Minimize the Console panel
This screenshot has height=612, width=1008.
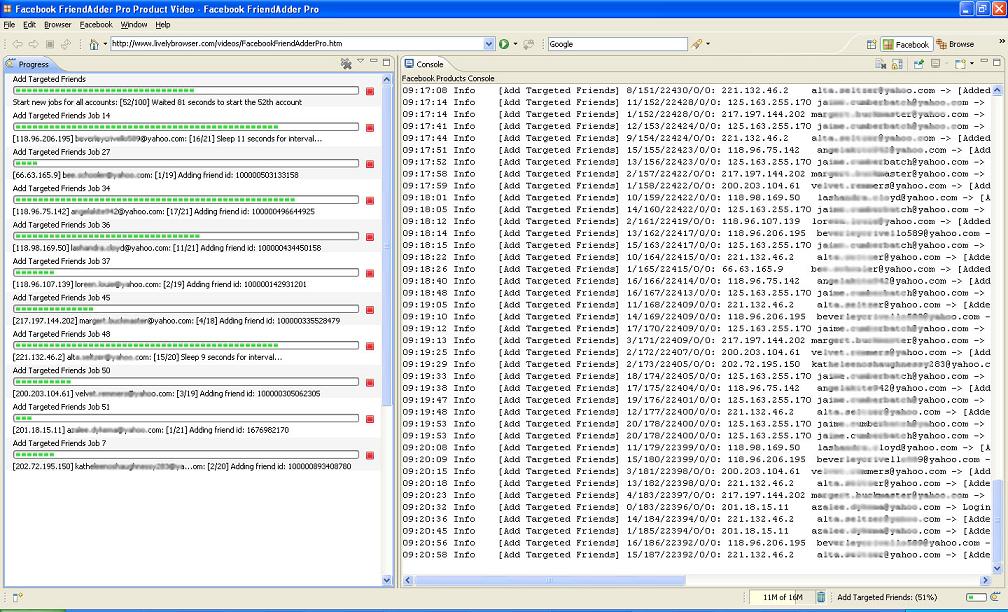tap(984, 62)
